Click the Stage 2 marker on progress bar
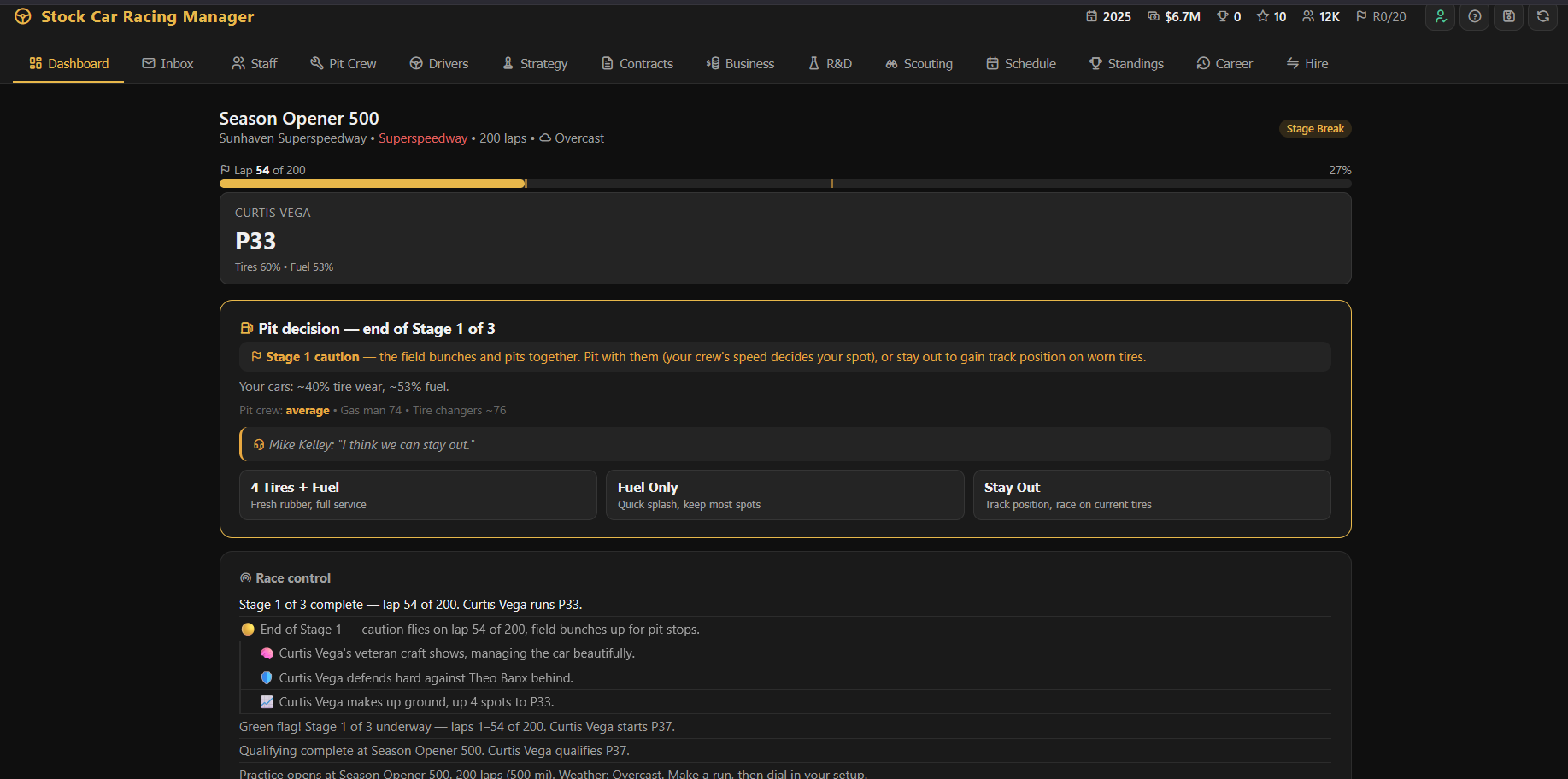The image size is (1568, 779). click(x=831, y=184)
